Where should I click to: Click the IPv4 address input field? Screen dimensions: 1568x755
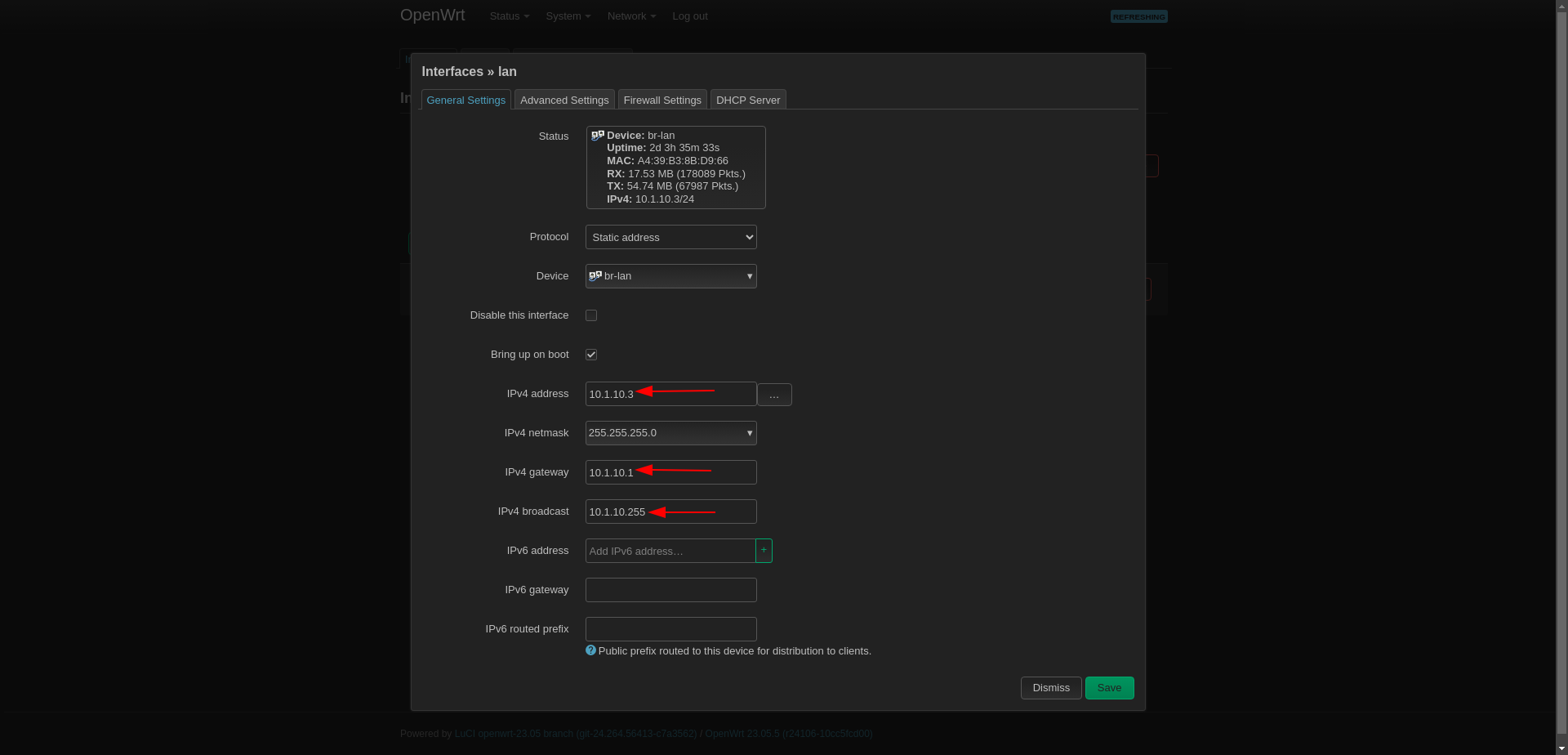pyautogui.click(x=671, y=394)
